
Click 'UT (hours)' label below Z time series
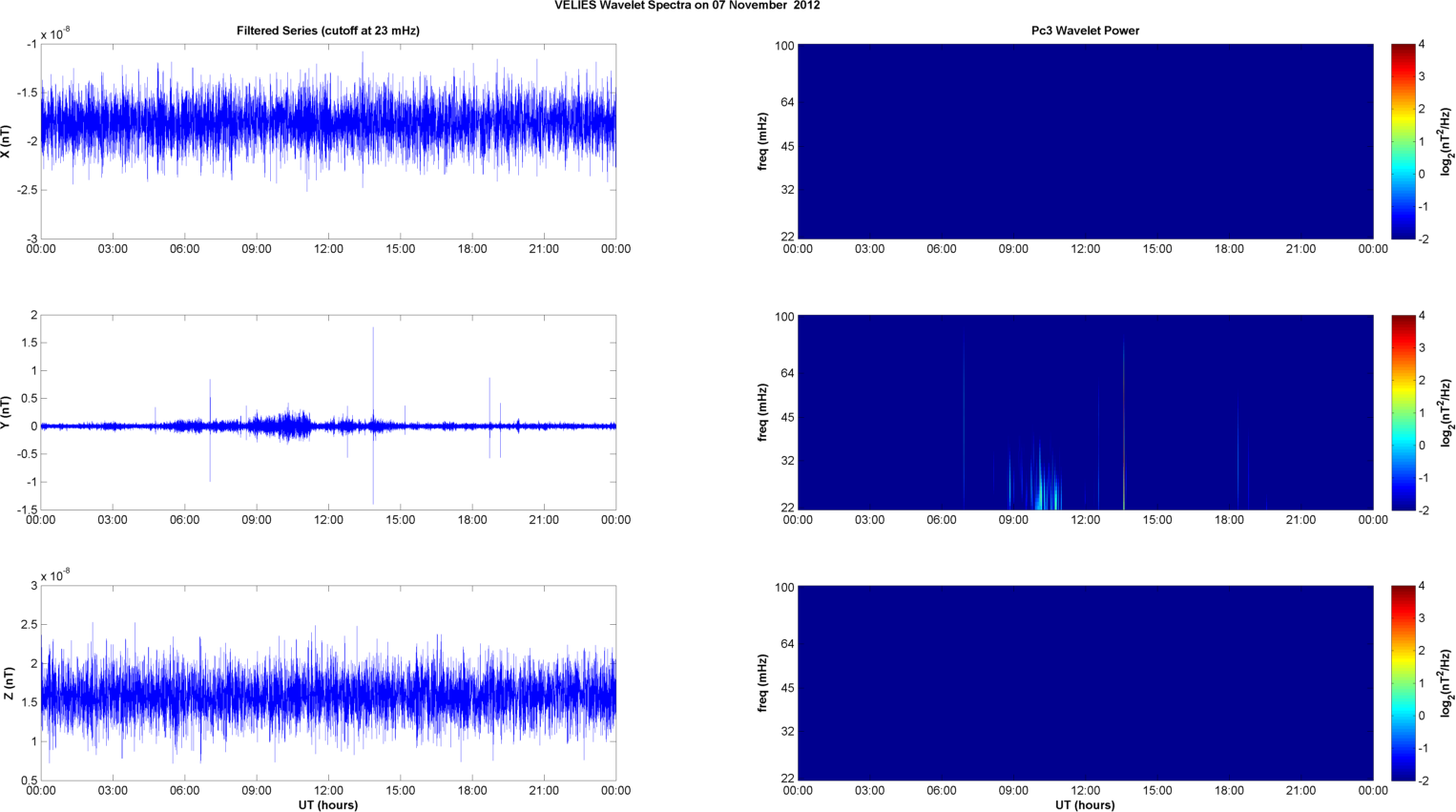coord(328,805)
